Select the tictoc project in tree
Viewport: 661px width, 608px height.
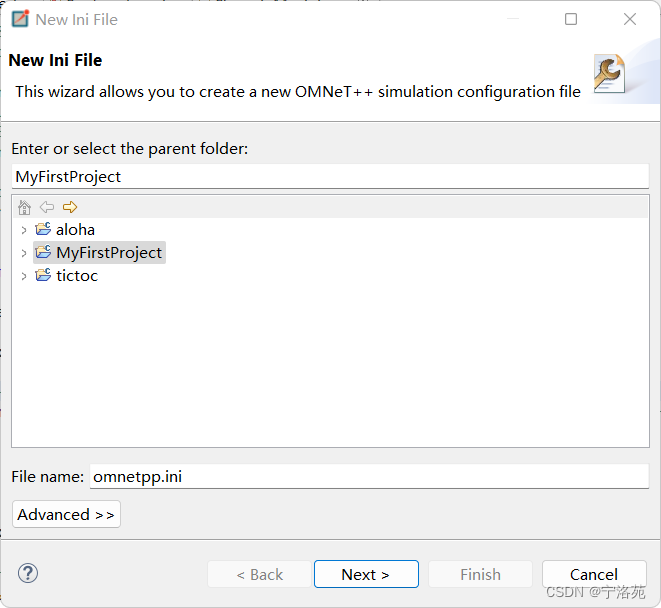77,276
